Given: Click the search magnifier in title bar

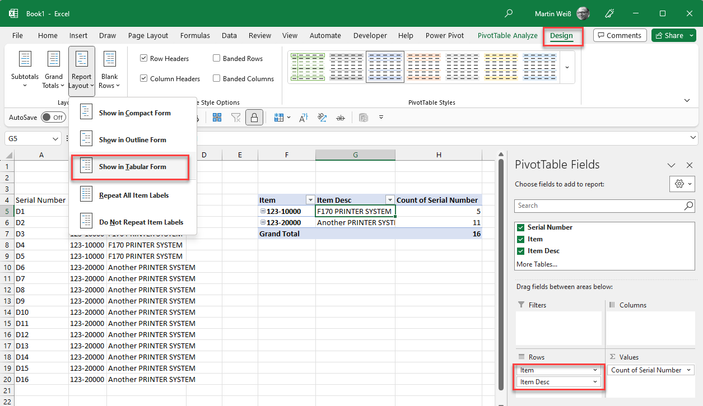Looking at the screenshot, I should [x=510, y=13].
